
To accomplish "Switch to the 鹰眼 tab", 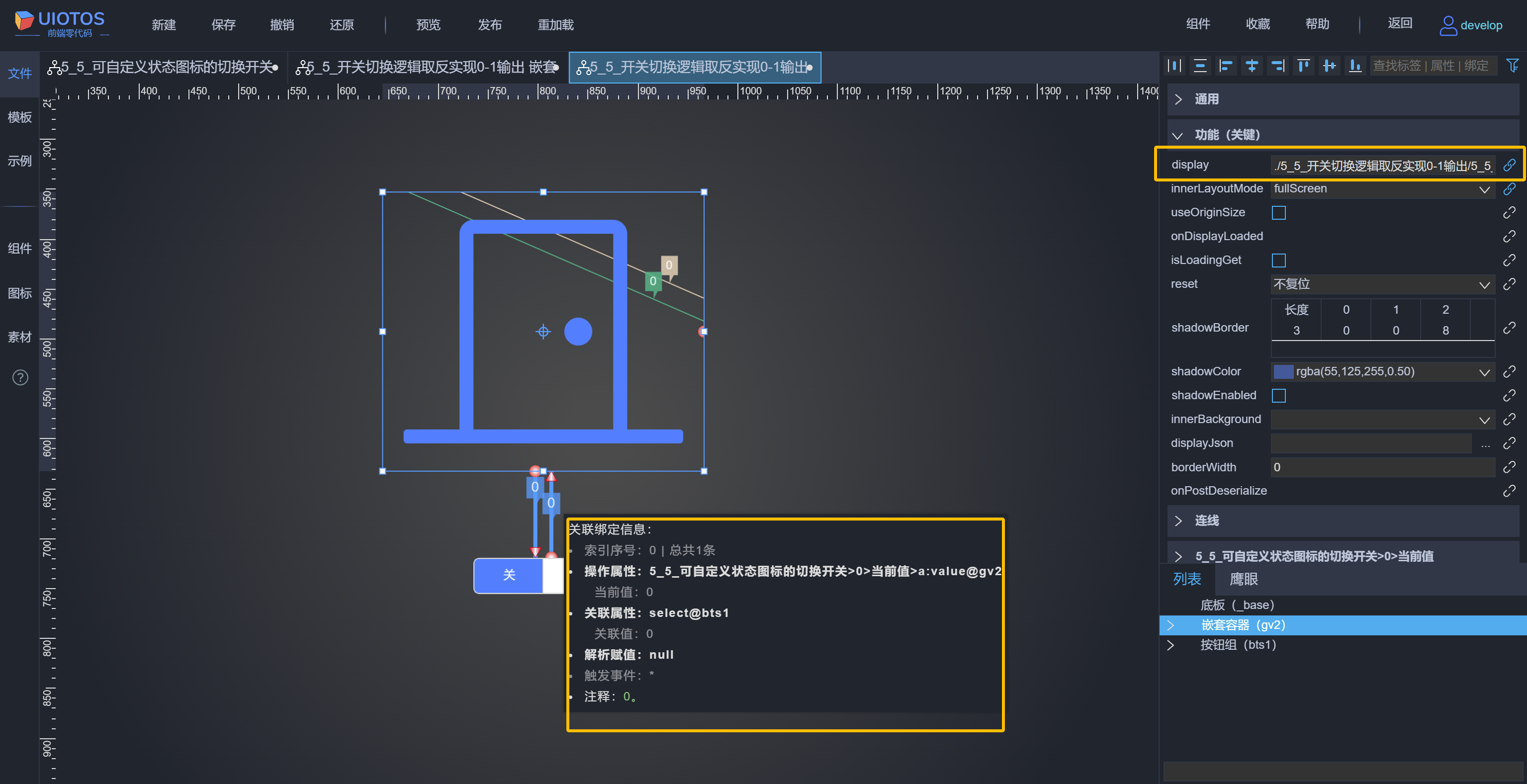I will tap(1243, 579).
